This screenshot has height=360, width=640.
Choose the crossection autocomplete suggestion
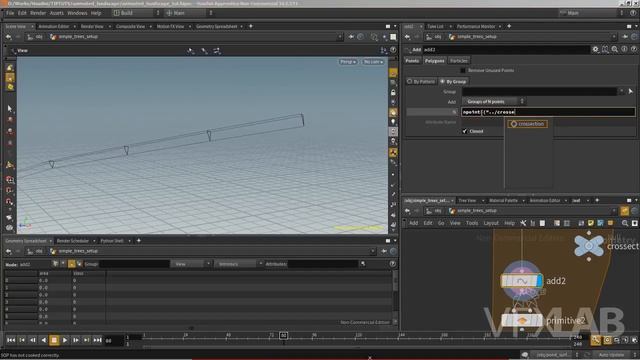point(528,124)
